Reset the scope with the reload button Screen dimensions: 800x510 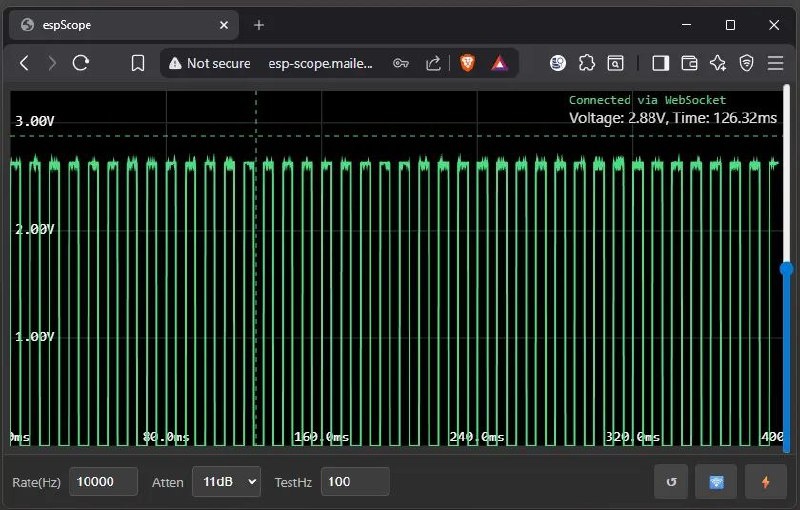(x=671, y=482)
